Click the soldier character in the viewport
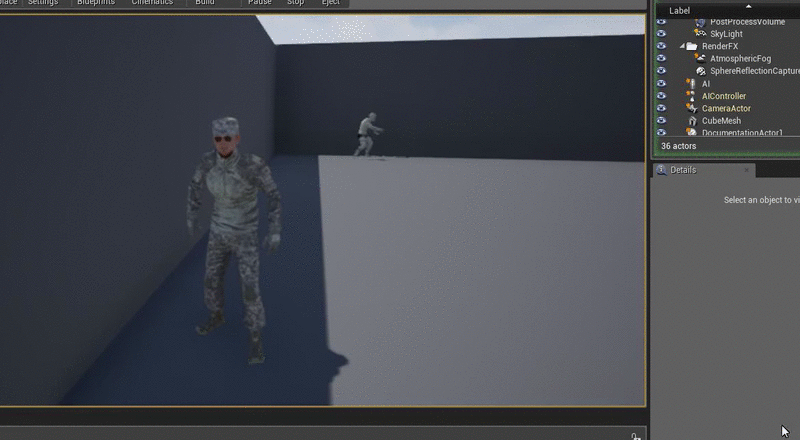This screenshot has width=800, height=440. coord(233,240)
